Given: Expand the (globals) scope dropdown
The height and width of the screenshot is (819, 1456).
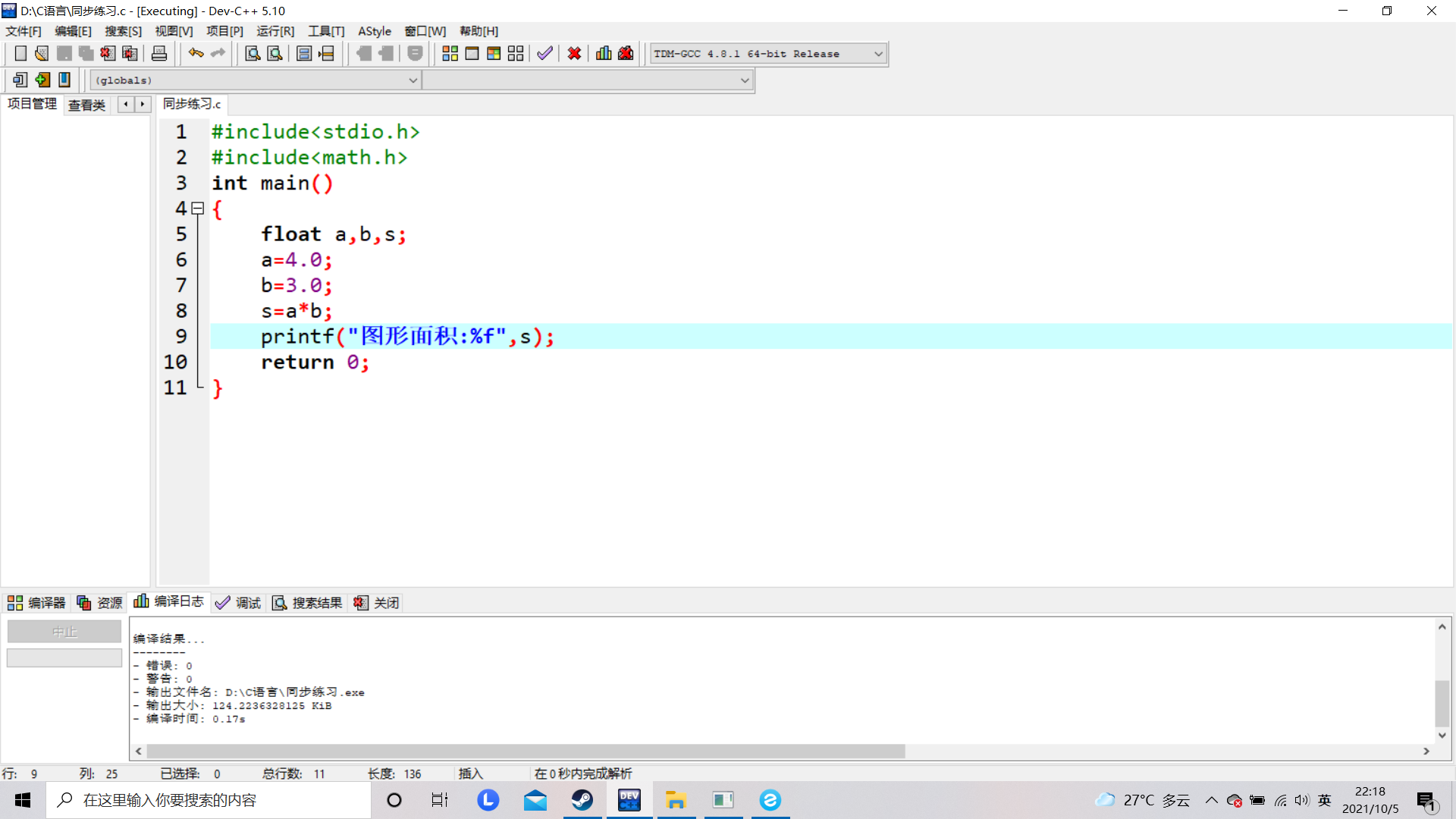Looking at the screenshot, I should [413, 80].
